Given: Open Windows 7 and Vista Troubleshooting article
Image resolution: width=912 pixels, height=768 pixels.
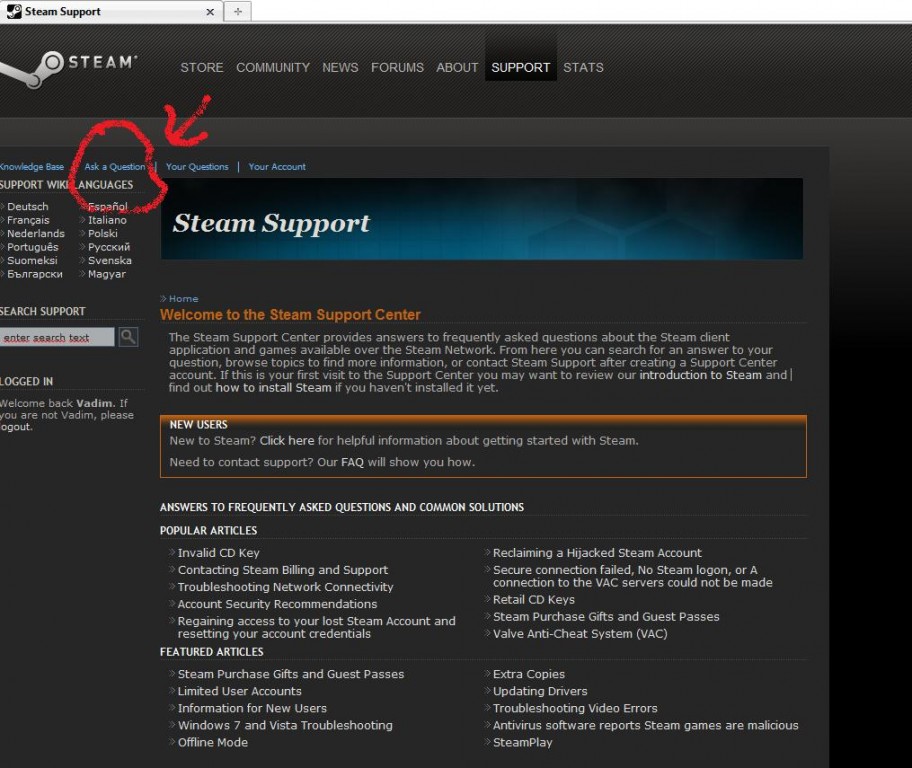Looking at the screenshot, I should pyautogui.click(x=285, y=725).
